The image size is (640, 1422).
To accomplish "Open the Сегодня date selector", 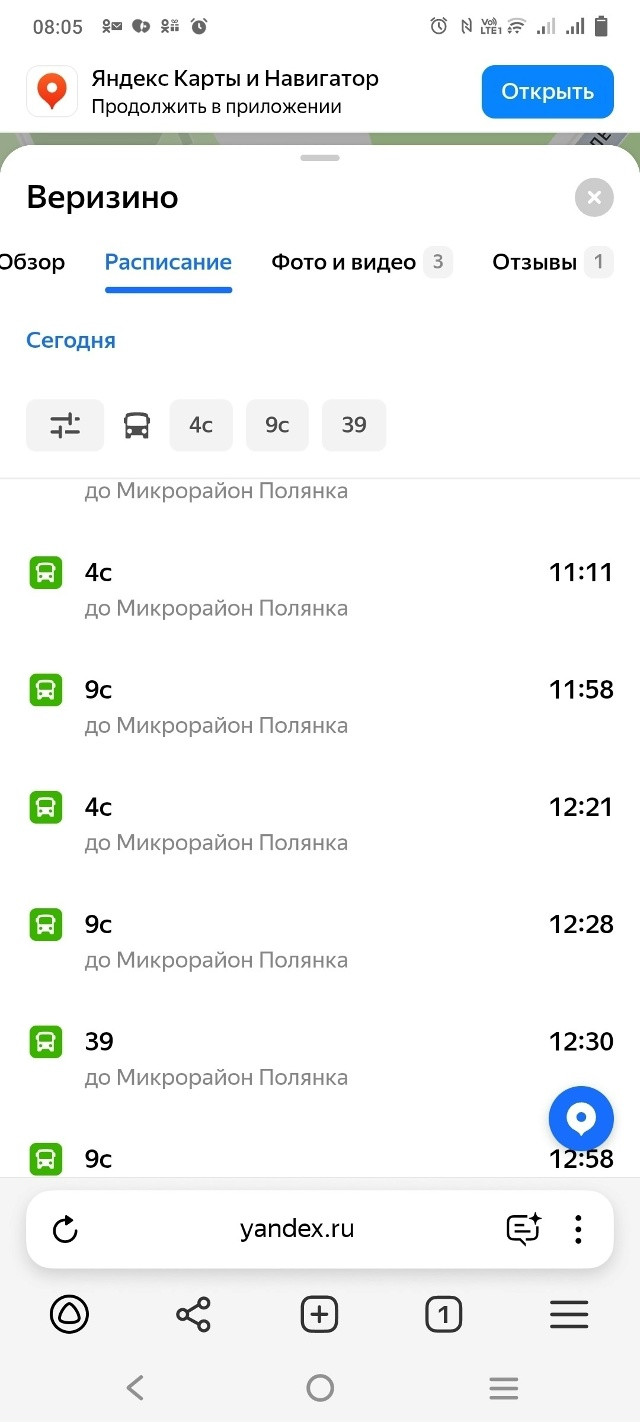I will [71, 340].
